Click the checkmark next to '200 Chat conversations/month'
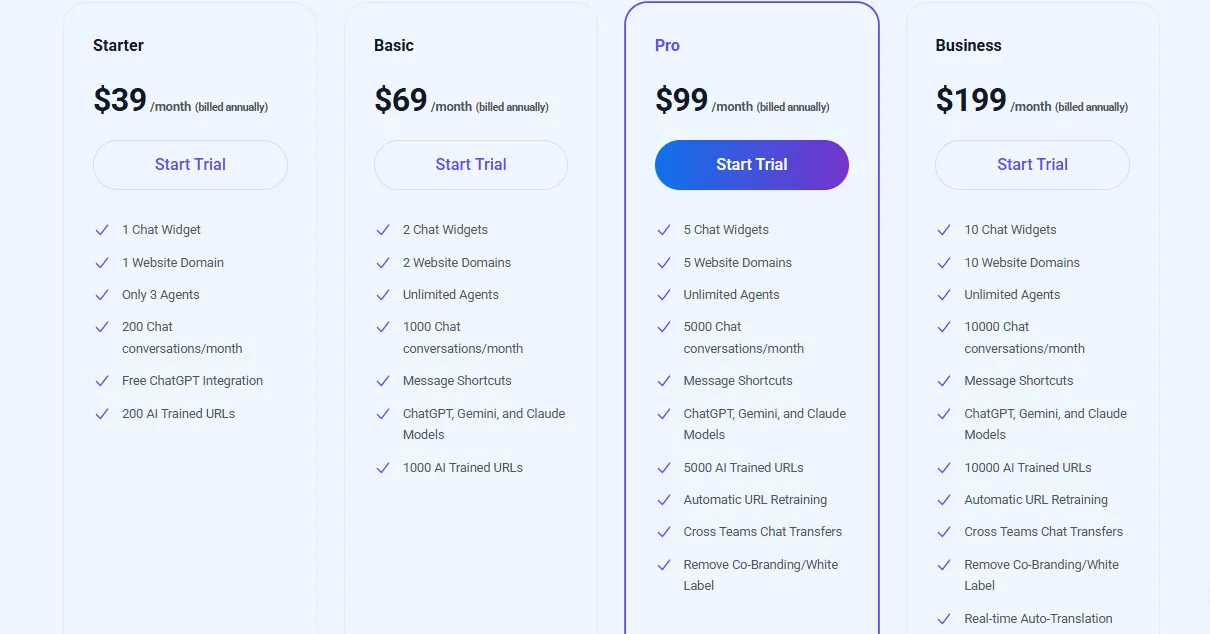This screenshot has width=1210, height=634. pos(102,327)
